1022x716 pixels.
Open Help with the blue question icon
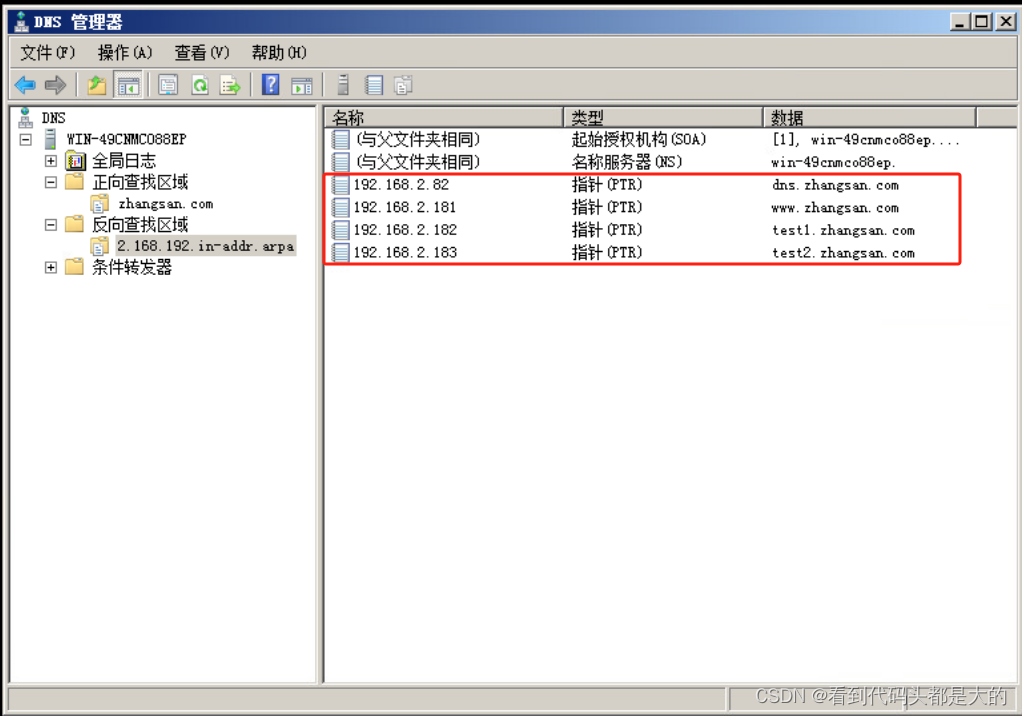[270, 85]
